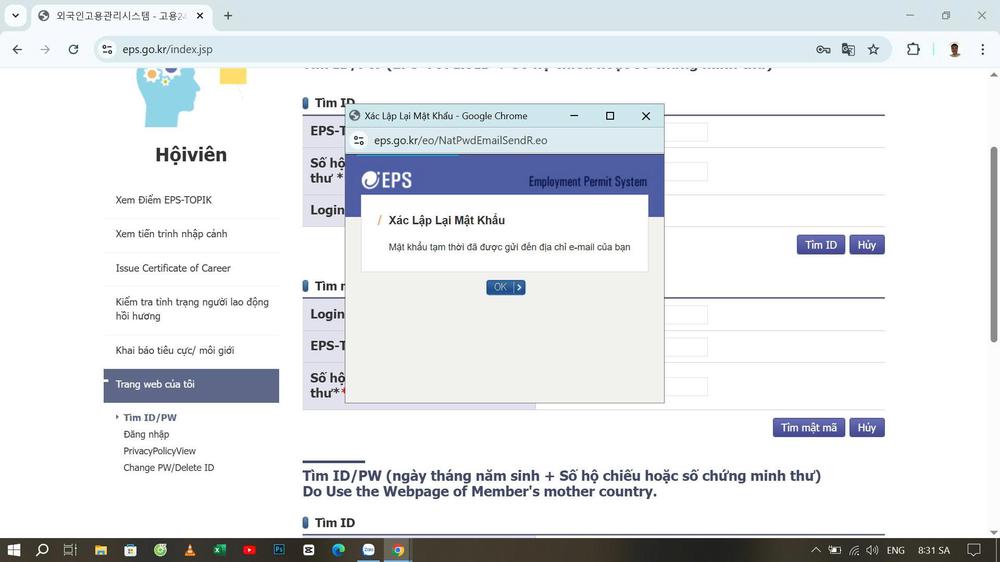Open saved passwords key icon
1000x562 pixels.
point(823,49)
